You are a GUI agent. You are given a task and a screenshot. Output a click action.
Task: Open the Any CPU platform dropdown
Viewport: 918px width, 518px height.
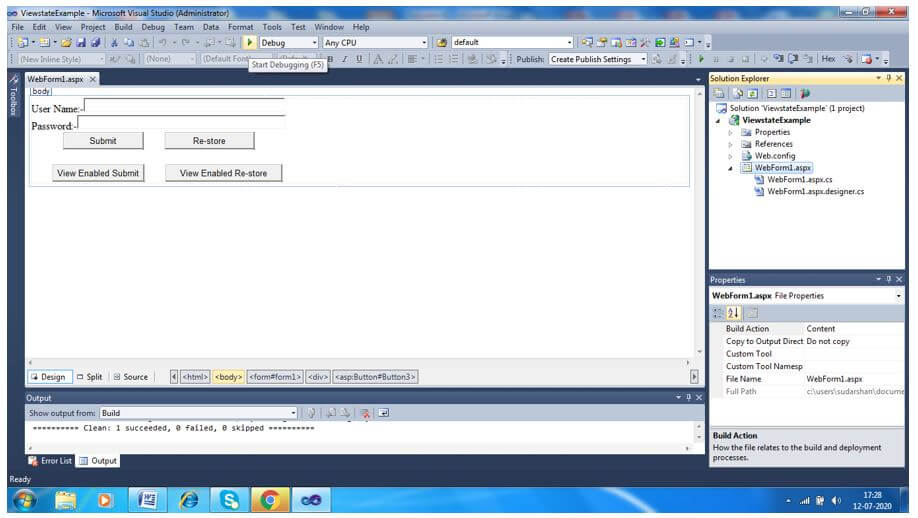424,43
